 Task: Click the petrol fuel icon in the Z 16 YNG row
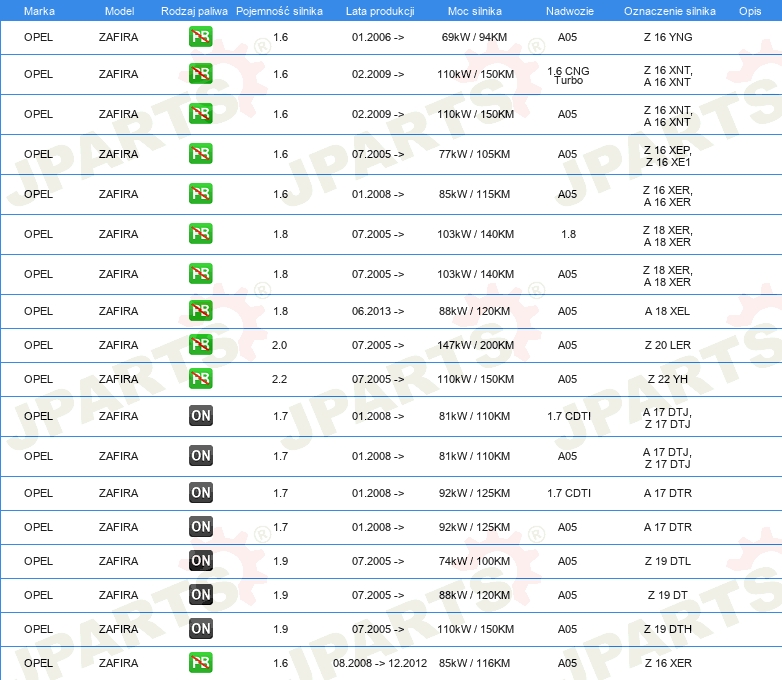200,37
